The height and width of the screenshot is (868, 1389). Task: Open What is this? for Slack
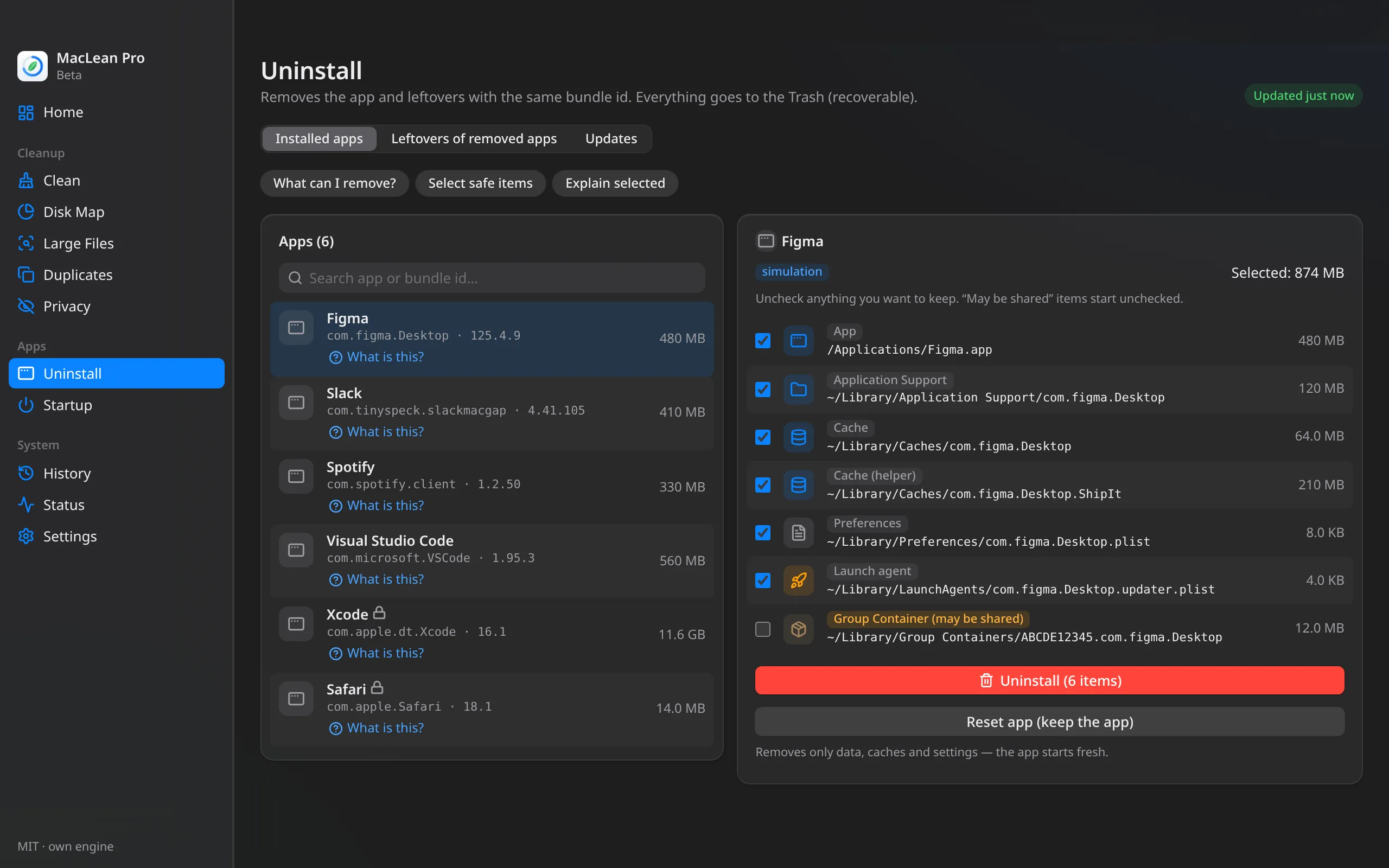pyautogui.click(x=377, y=432)
